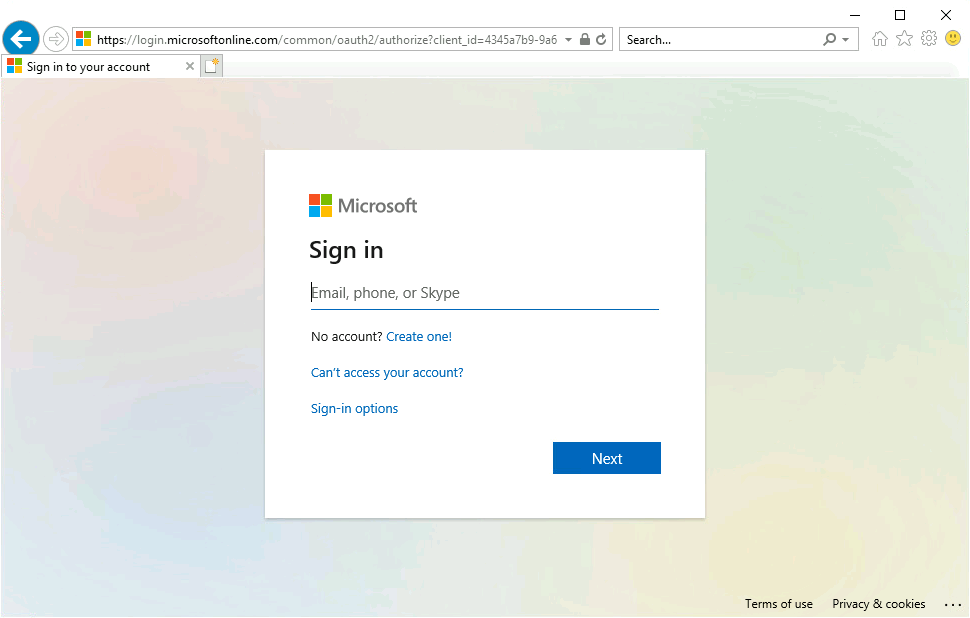Open the Create one! account link
This screenshot has height=618, width=970.
click(x=419, y=336)
